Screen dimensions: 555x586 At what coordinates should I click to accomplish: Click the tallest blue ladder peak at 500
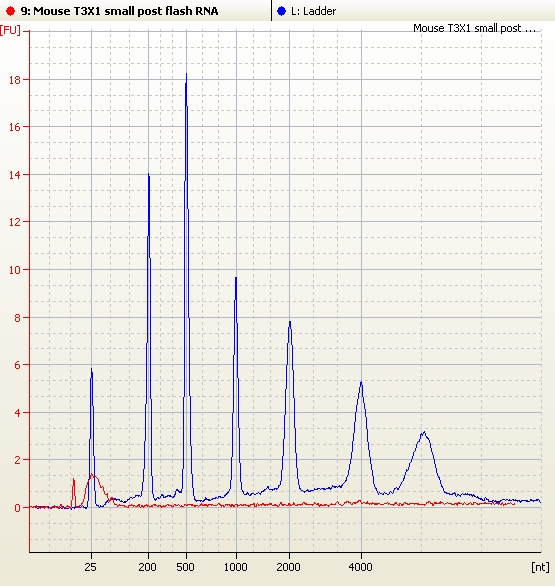pyautogui.click(x=186, y=75)
